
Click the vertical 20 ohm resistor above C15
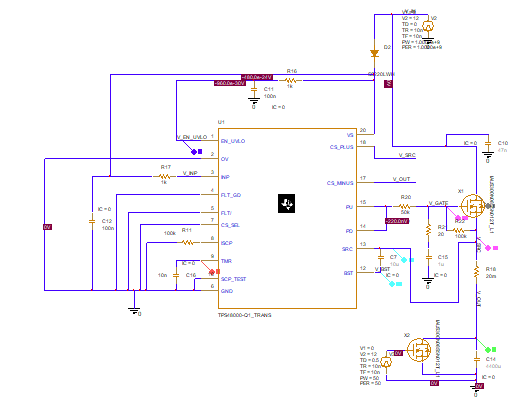428,230
